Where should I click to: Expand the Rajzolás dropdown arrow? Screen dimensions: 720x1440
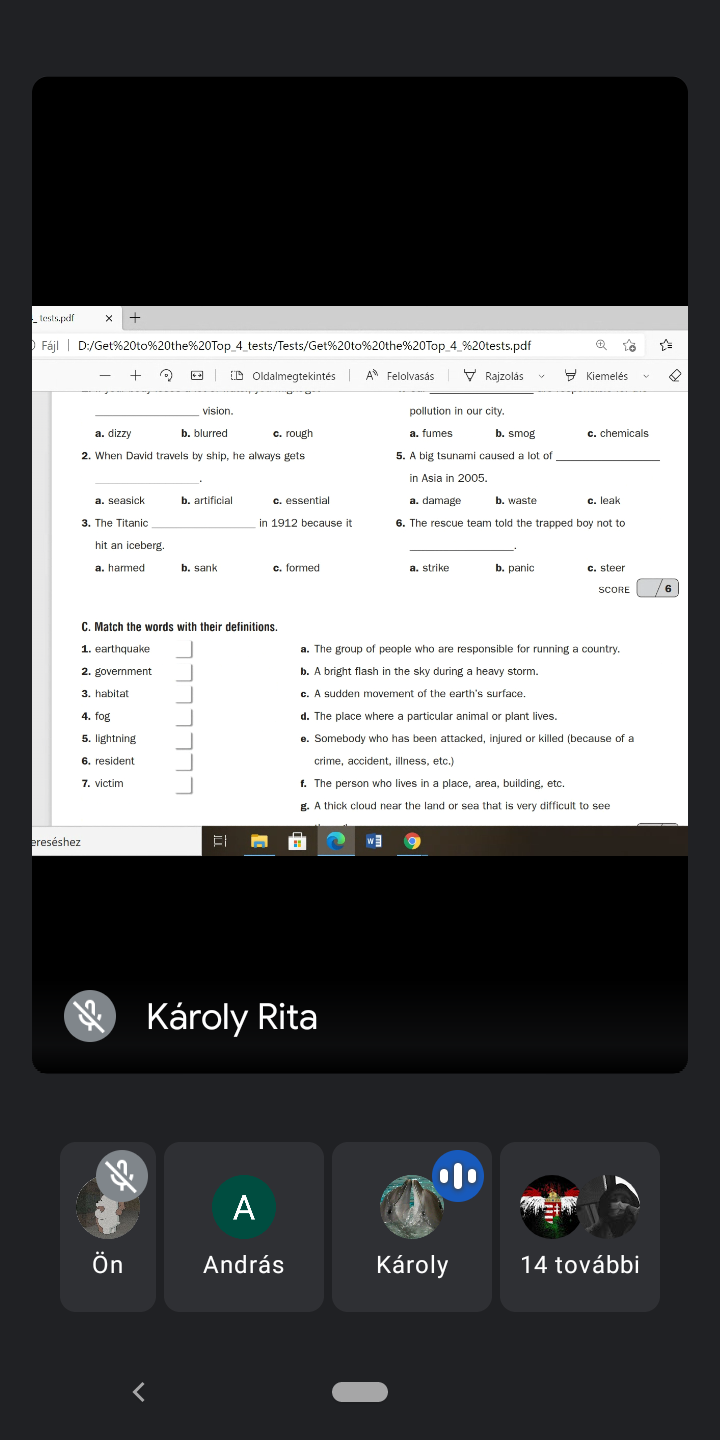pos(542,376)
